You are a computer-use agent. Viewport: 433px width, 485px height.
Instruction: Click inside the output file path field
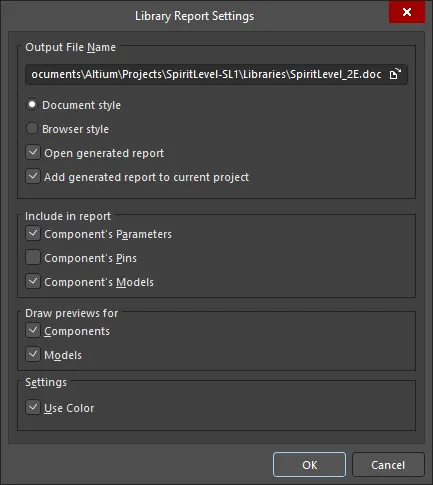point(207,74)
